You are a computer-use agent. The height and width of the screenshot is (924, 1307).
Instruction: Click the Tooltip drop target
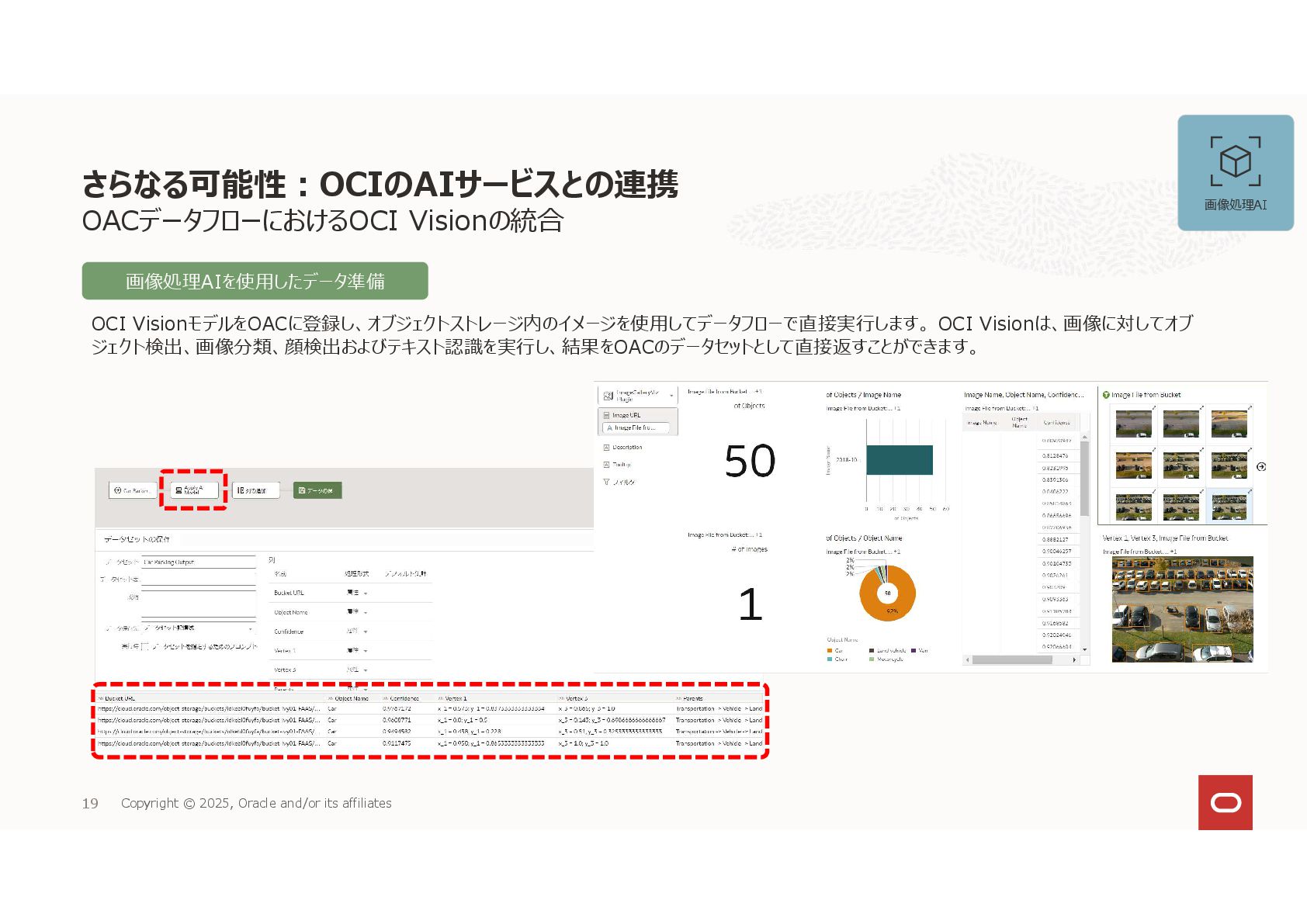[618, 465]
